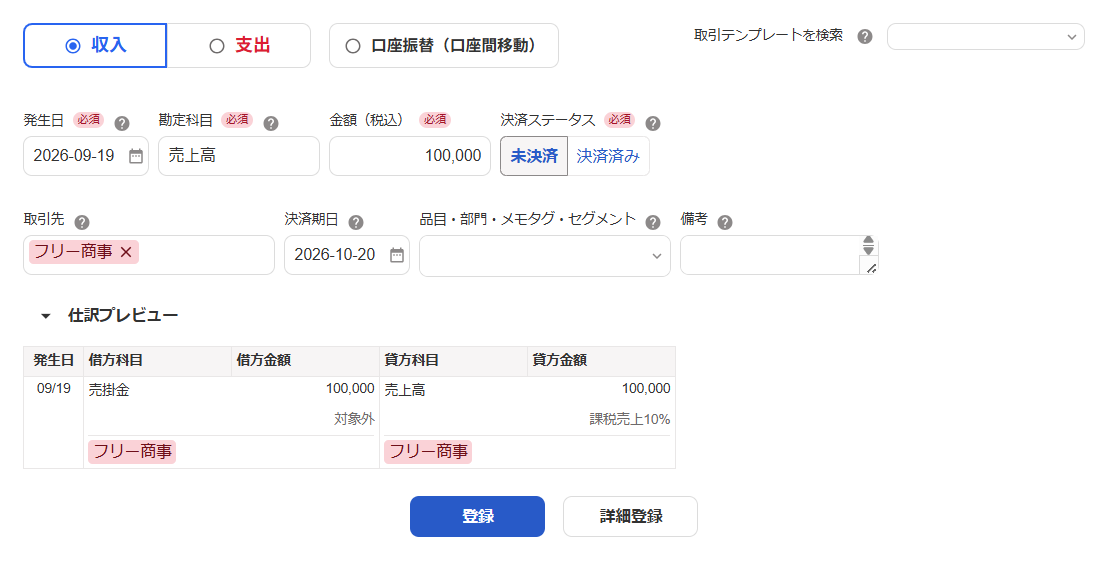Viewport: 1112px width, 564px height.
Task: Click the help icon beside 決済ステータス
Action: point(652,123)
